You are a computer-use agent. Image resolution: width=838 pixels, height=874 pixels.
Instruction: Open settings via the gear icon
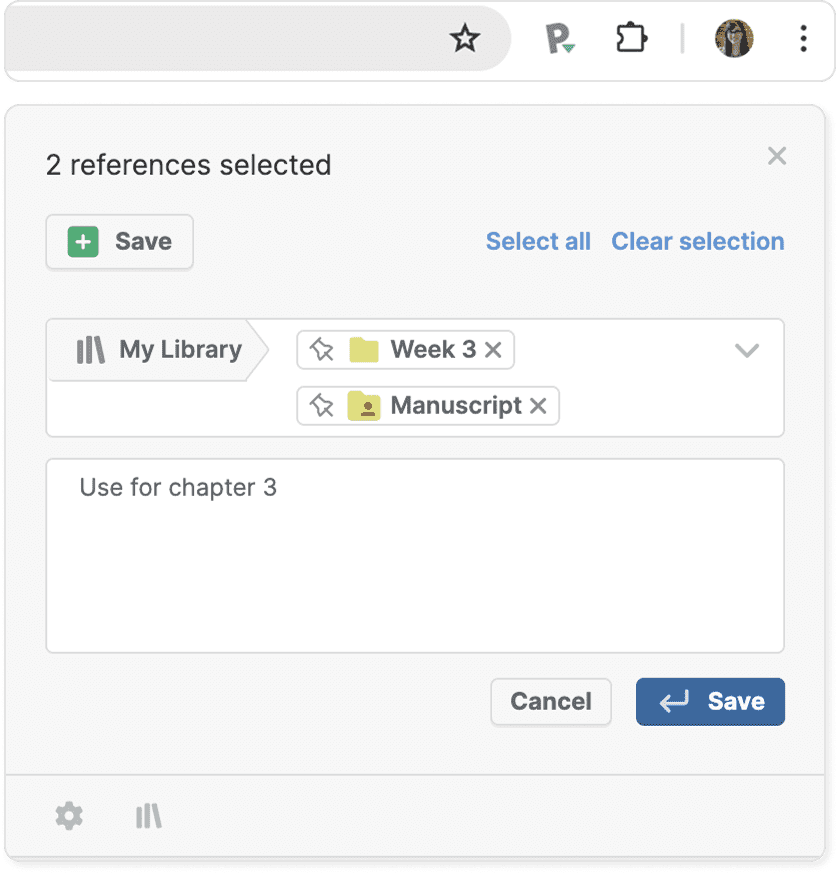click(x=69, y=816)
